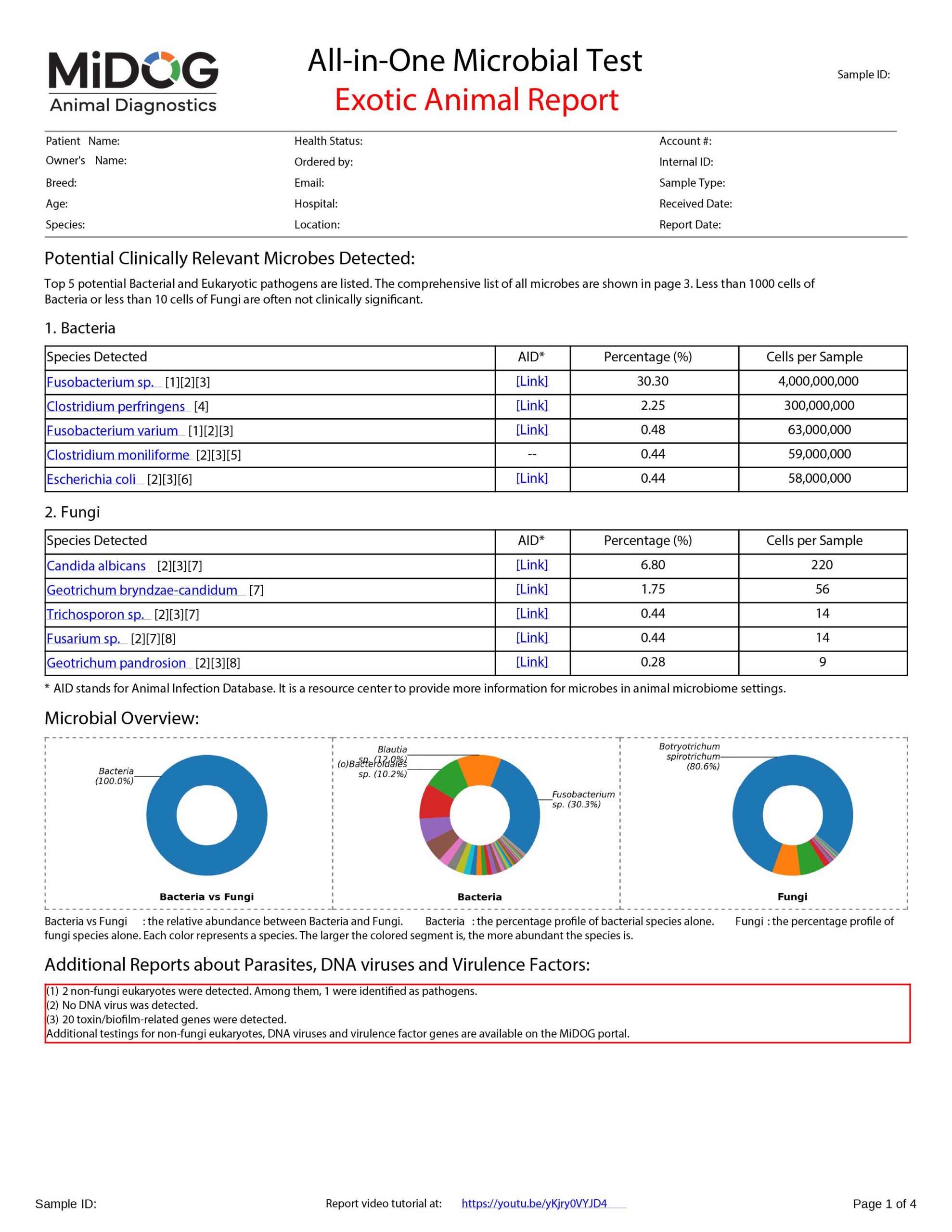
Task: Click the '30.30' percentage value
Action: coord(653,381)
